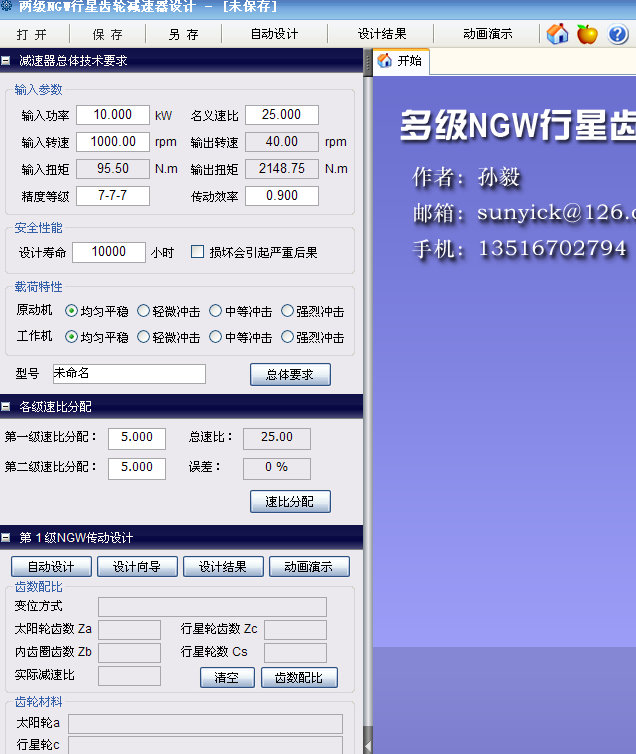Click the 第一级速比分配 field
The width and height of the screenshot is (636, 754).
coord(137,439)
